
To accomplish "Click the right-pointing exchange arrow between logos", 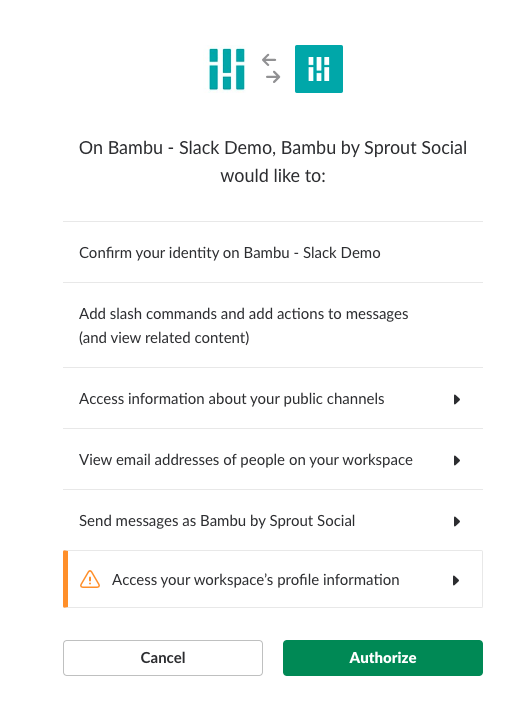I will (273, 77).
